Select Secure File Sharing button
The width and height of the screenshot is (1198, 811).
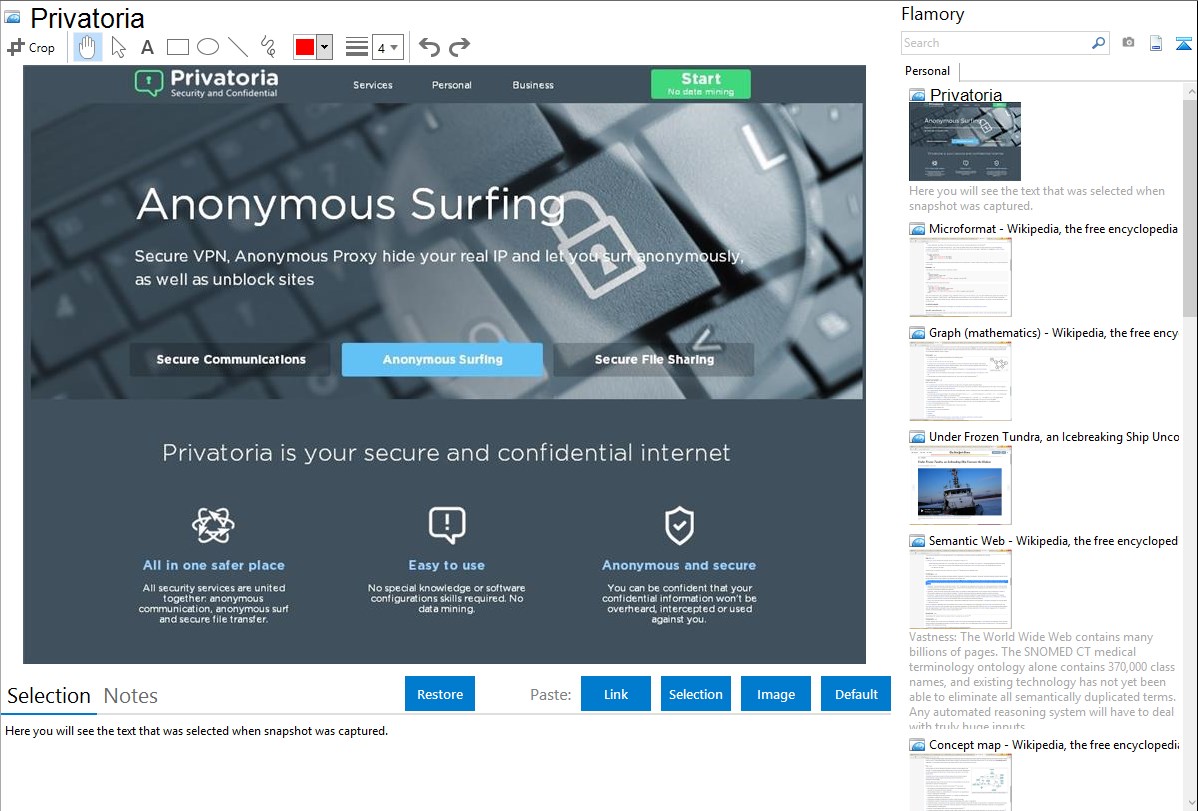(654, 359)
